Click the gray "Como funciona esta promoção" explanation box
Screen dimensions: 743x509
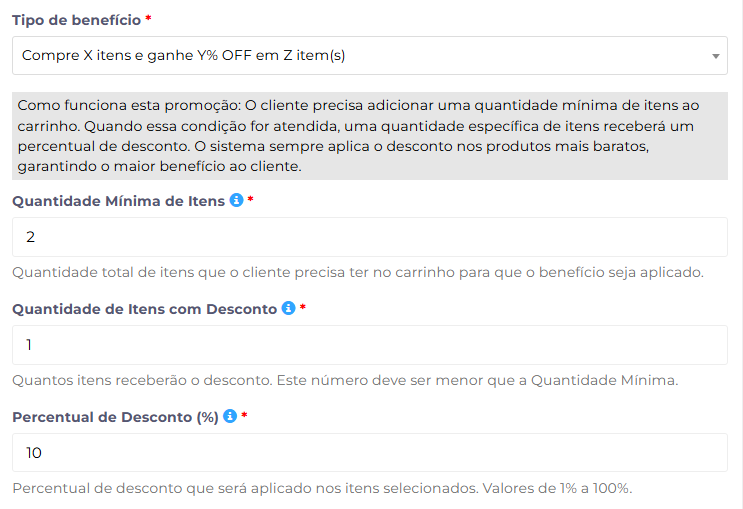pos(370,135)
